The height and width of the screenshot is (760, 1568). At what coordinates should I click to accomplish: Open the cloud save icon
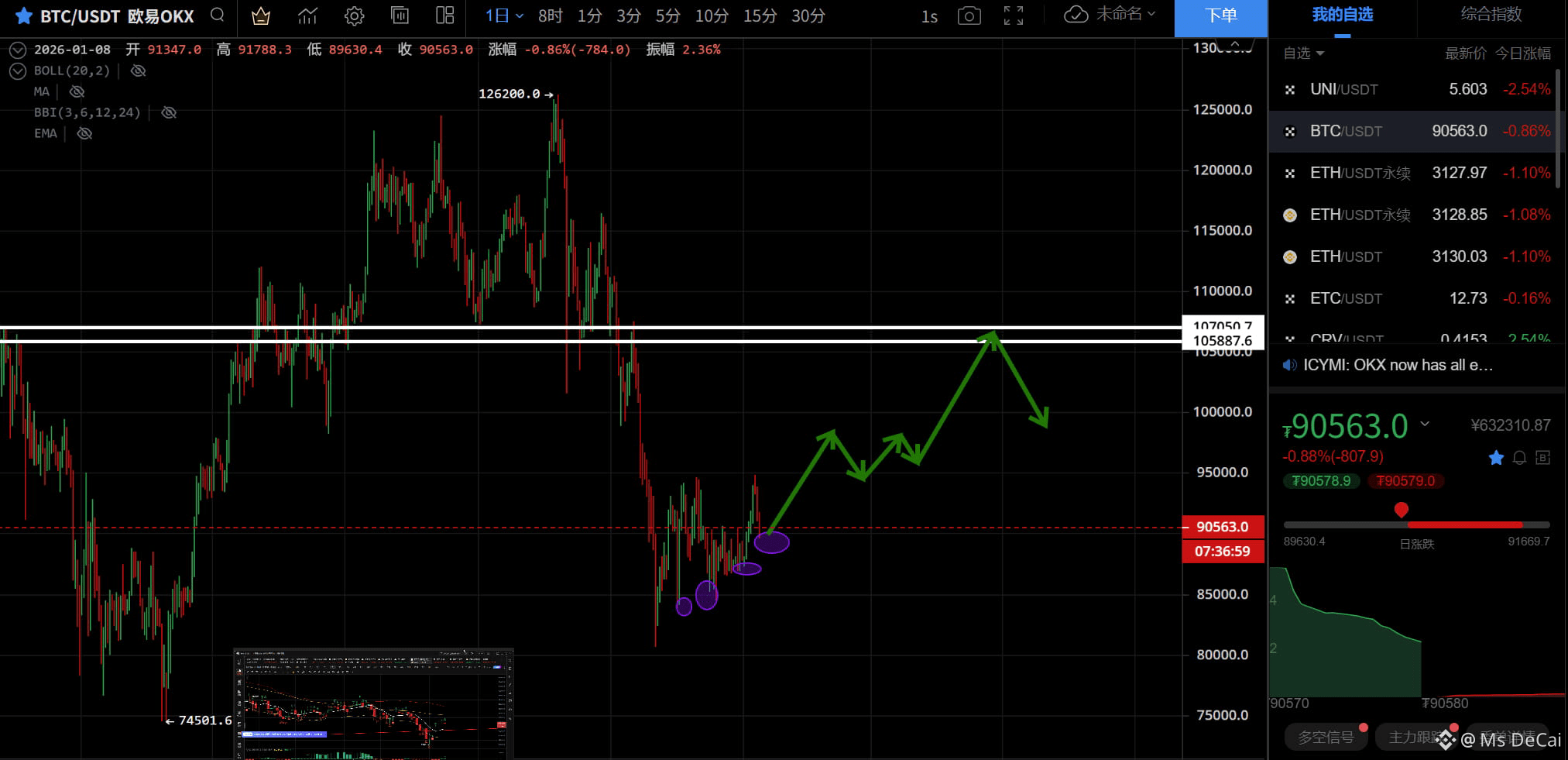point(1076,15)
